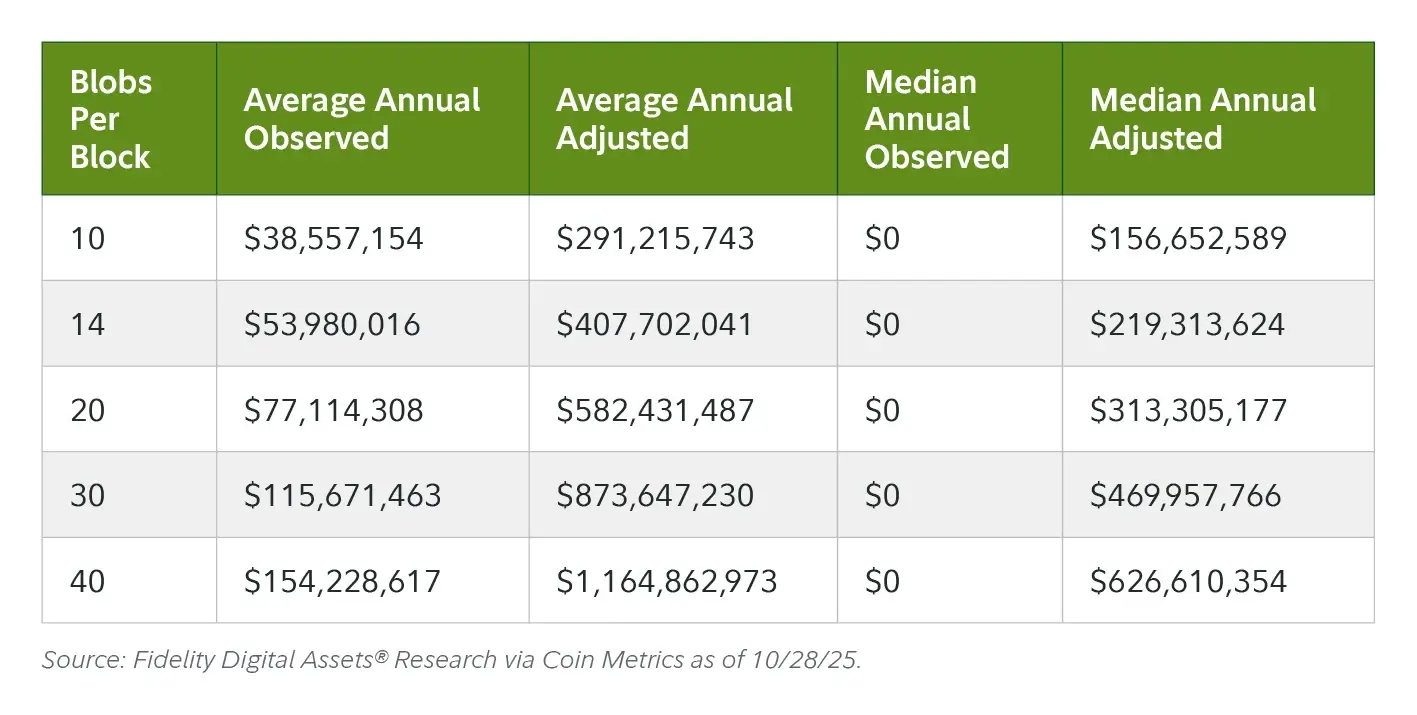This screenshot has height=715, width=1417.
Task: Click the Median Annual Adjusted header
Action: pos(1202,119)
